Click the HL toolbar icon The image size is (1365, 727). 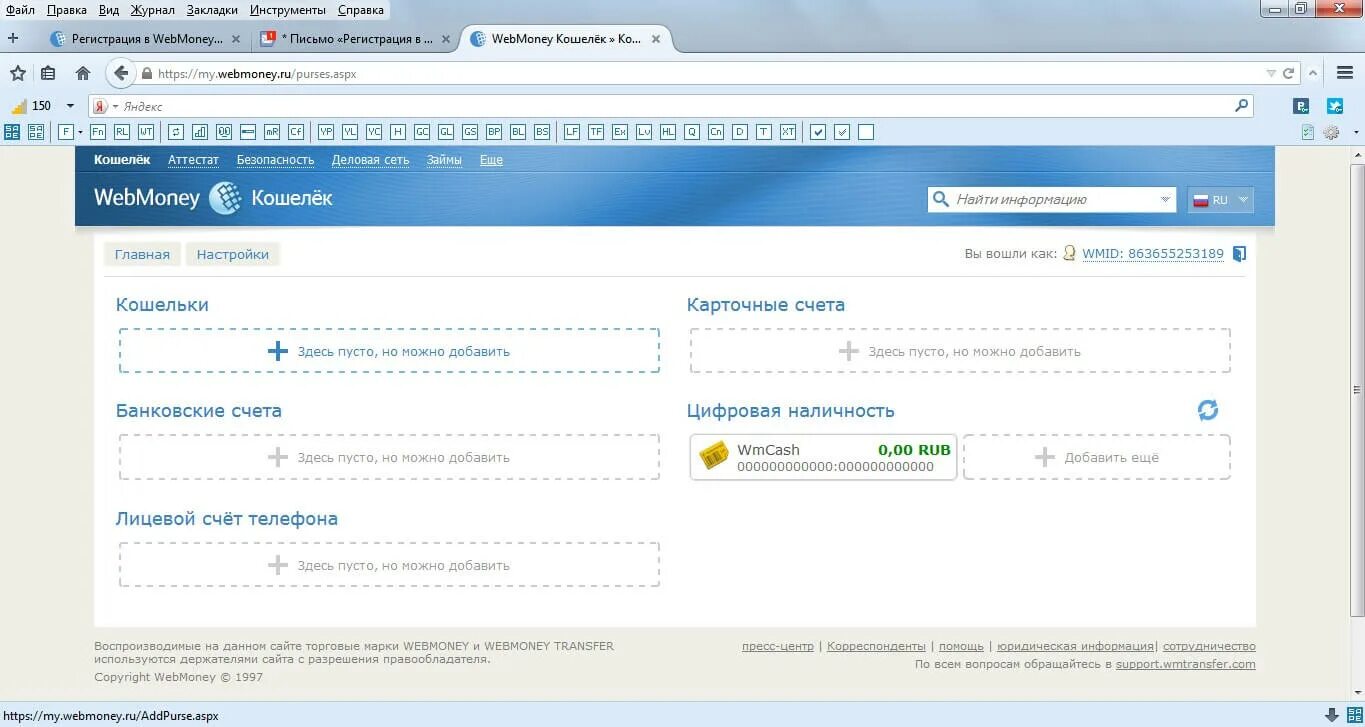tap(668, 132)
